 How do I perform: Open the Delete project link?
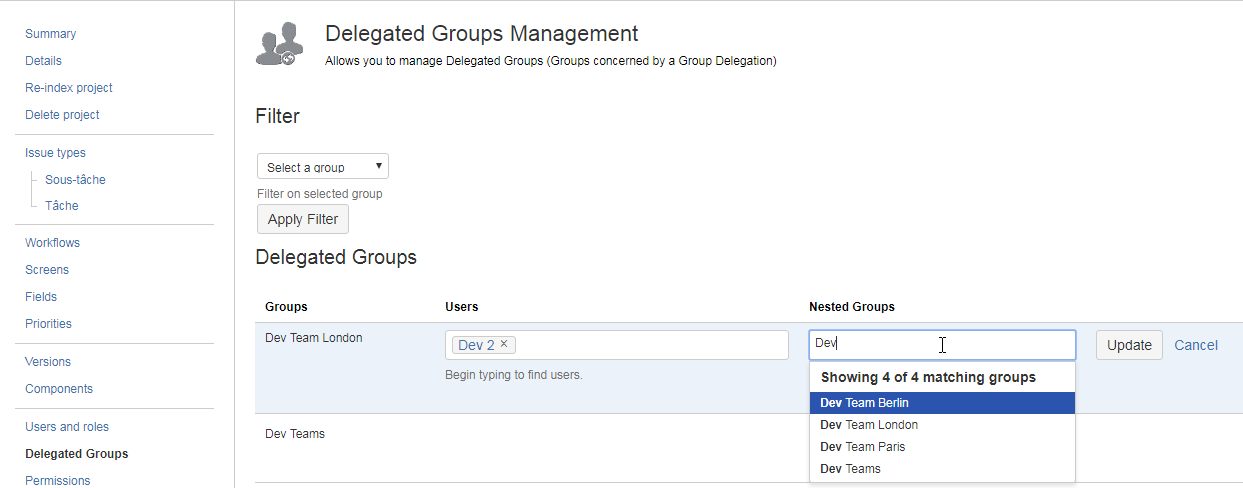(x=62, y=115)
